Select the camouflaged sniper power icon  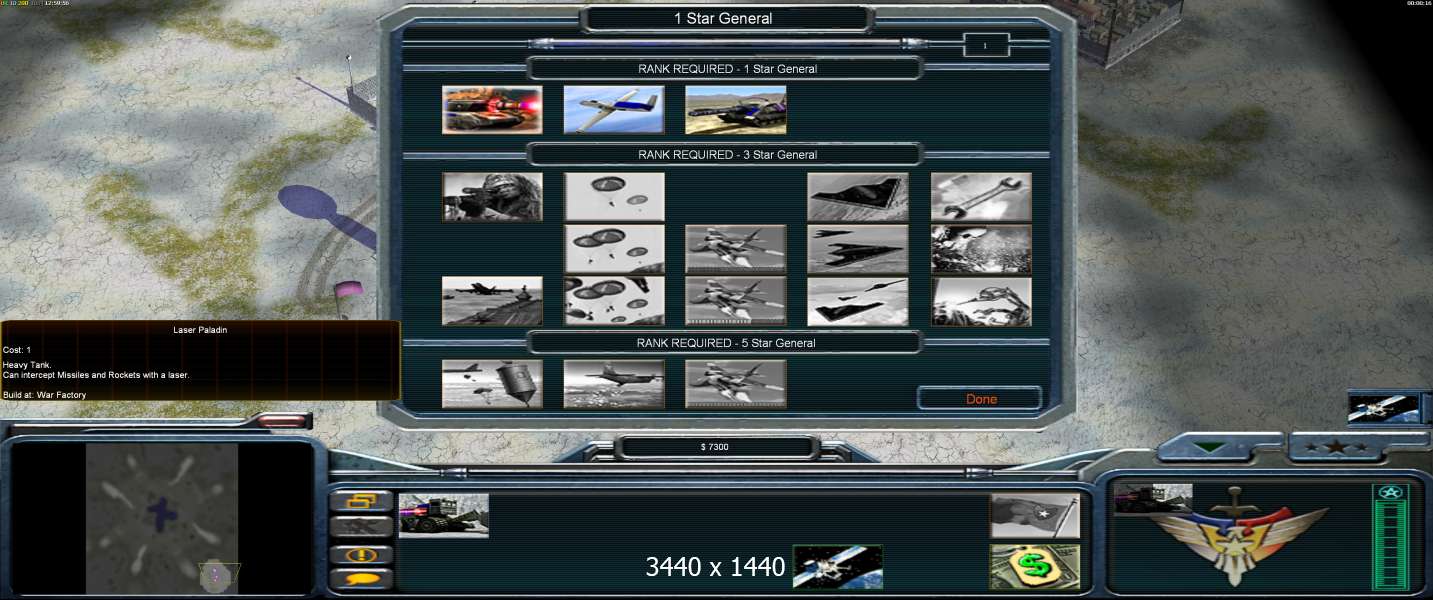tap(492, 197)
